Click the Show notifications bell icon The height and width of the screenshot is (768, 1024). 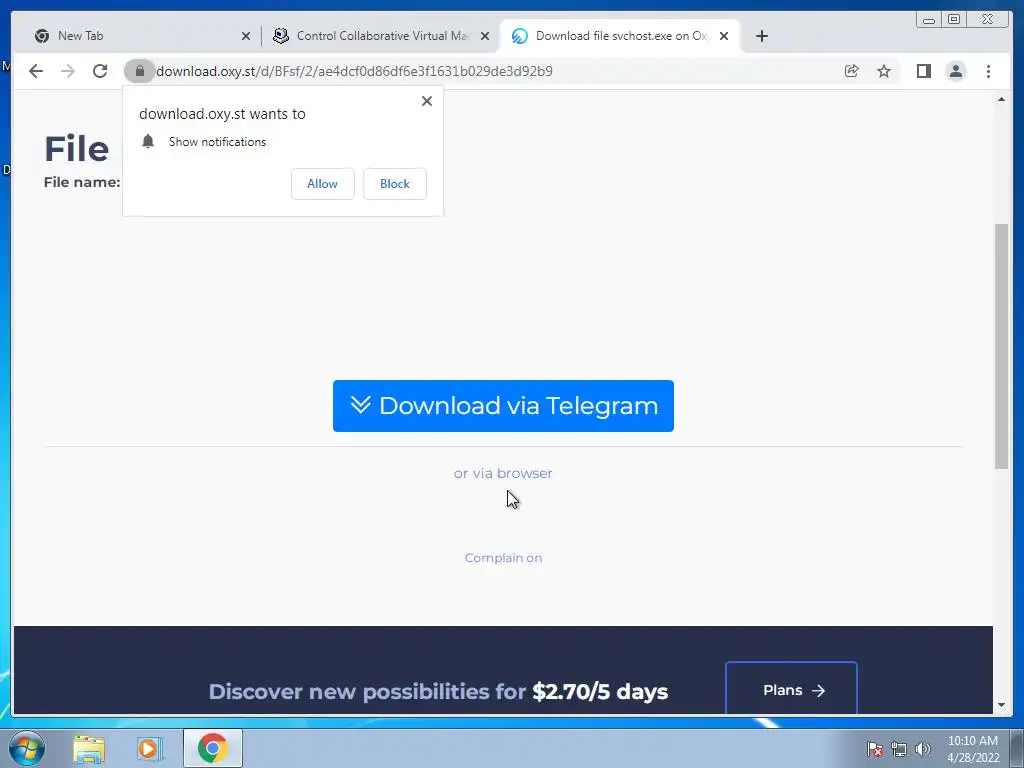(x=148, y=142)
